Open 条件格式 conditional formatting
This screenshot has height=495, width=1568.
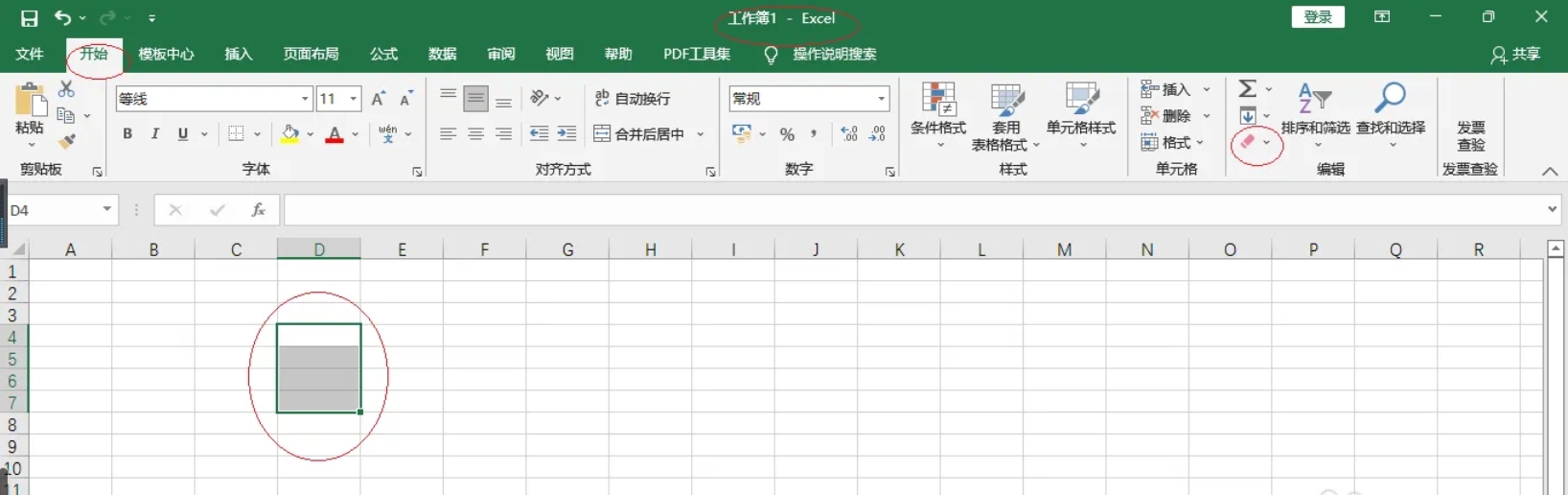click(x=938, y=116)
